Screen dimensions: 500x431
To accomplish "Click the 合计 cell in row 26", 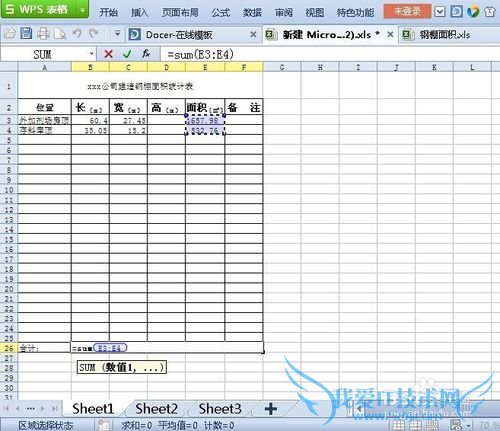I will (44, 348).
